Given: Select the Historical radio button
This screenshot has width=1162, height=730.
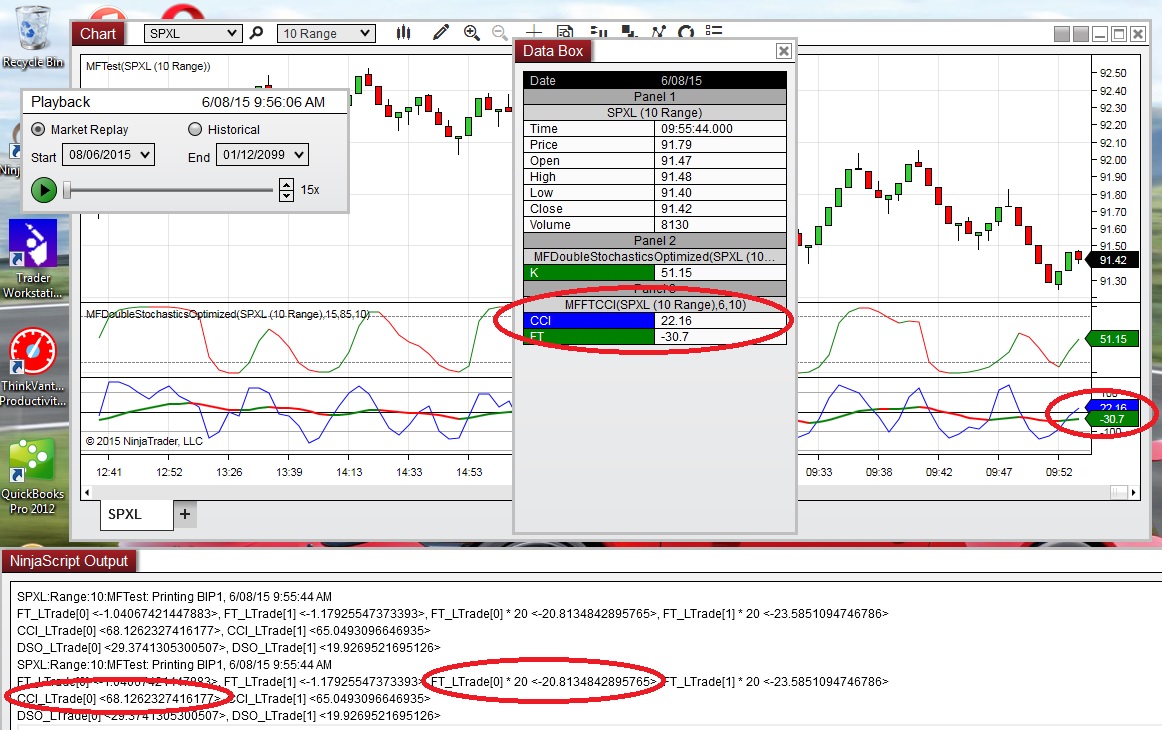Looking at the screenshot, I should coord(195,129).
